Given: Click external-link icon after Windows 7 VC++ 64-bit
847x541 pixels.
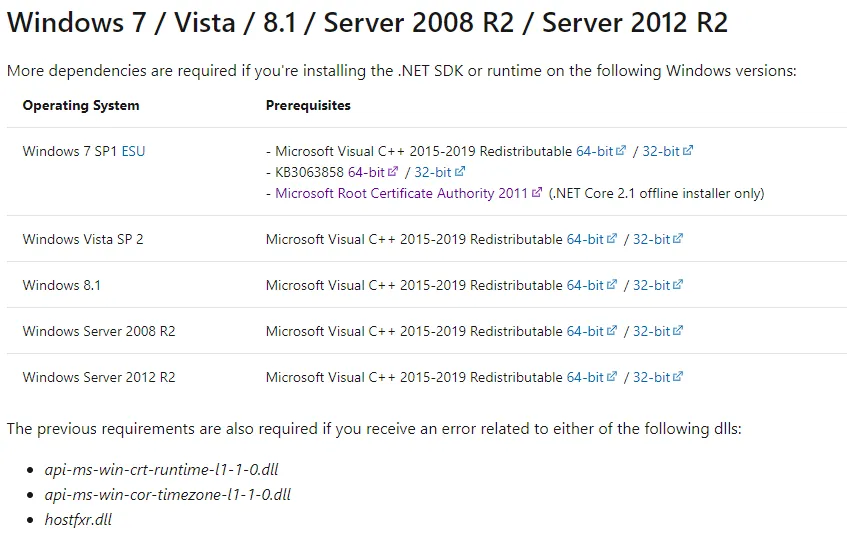Looking at the screenshot, I should (x=622, y=151).
